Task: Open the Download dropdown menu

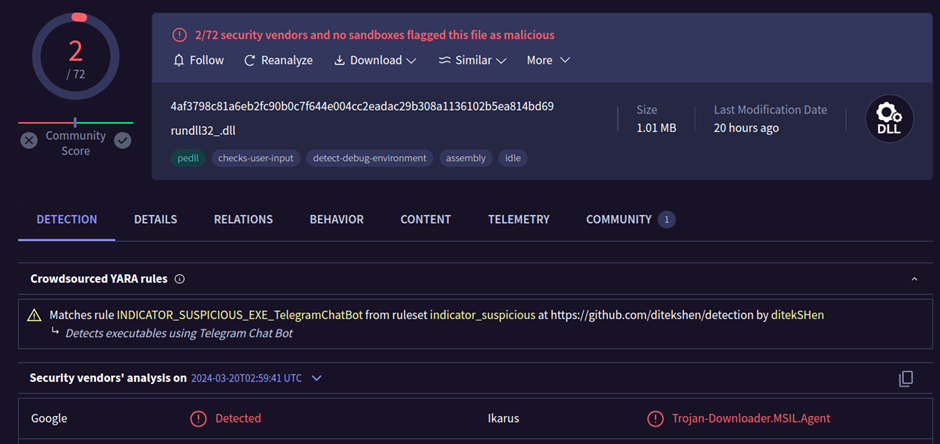Action: point(375,60)
